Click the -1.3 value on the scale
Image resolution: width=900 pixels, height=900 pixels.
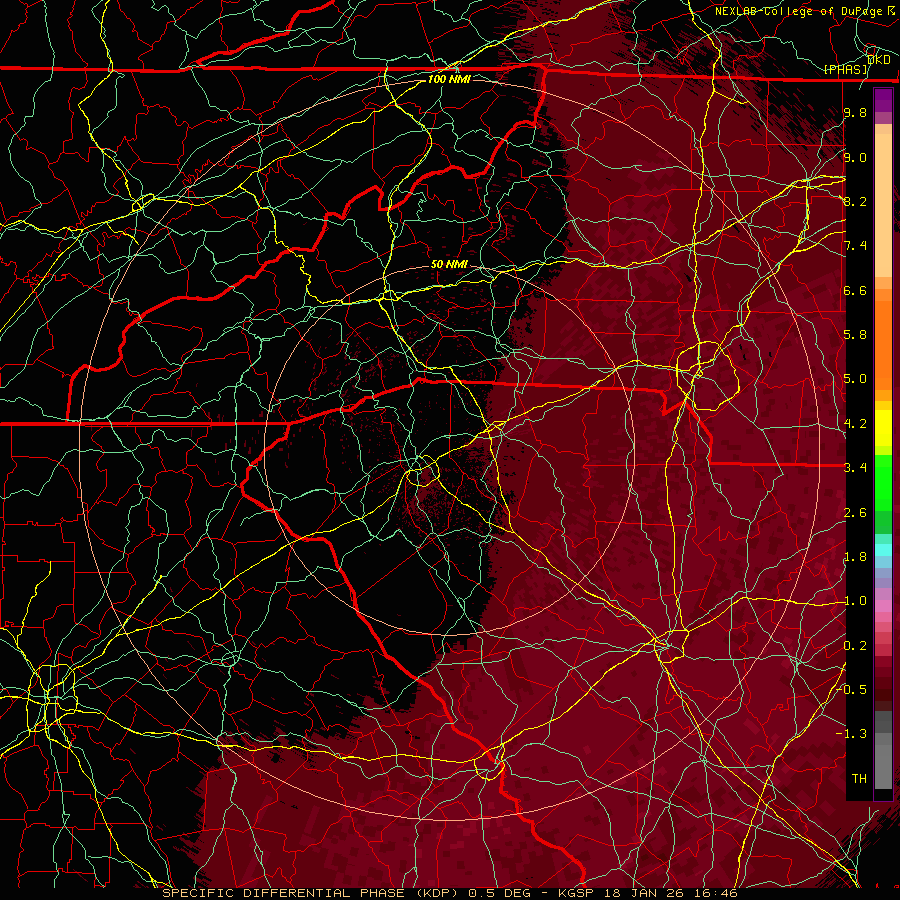[852, 734]
